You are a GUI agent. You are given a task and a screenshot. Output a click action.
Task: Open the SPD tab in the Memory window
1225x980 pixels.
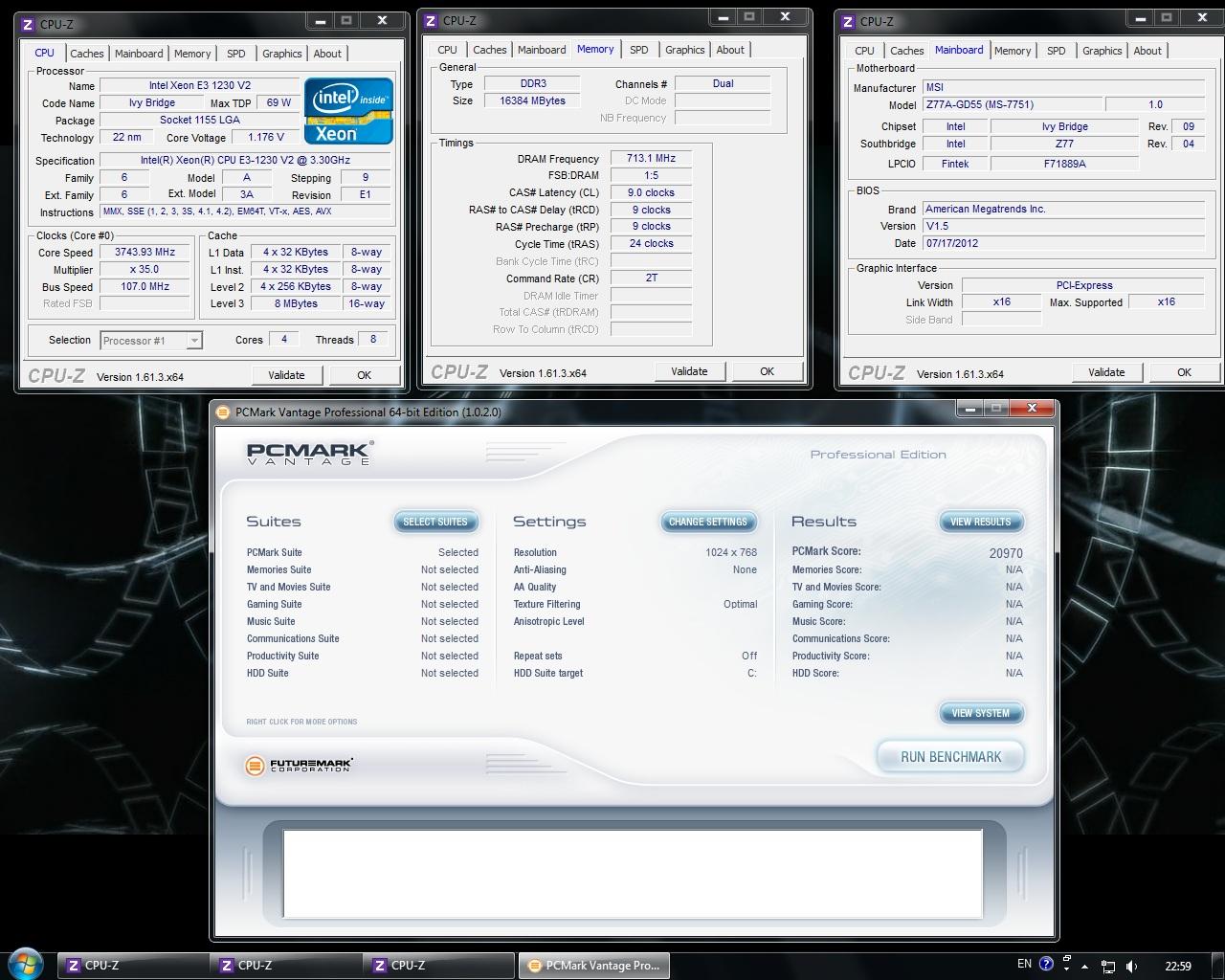[x=638, y=50]
